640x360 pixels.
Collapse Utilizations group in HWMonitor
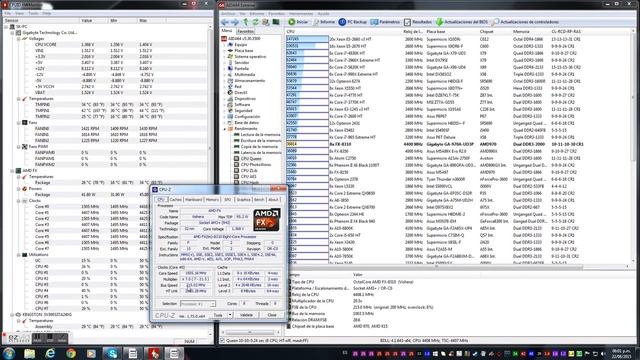[18, 255]
